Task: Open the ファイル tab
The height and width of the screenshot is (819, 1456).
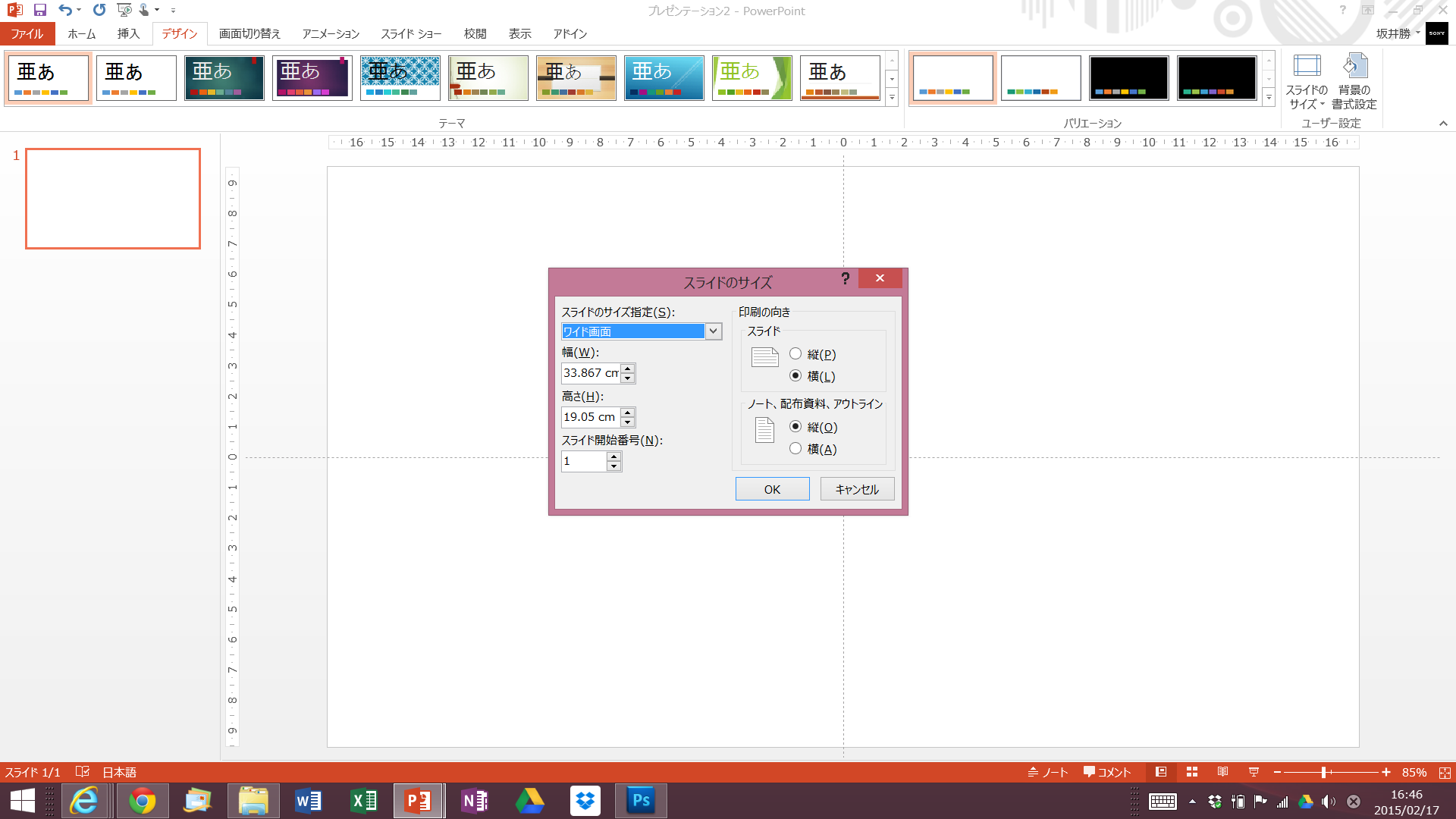Action: coord(27,33)
